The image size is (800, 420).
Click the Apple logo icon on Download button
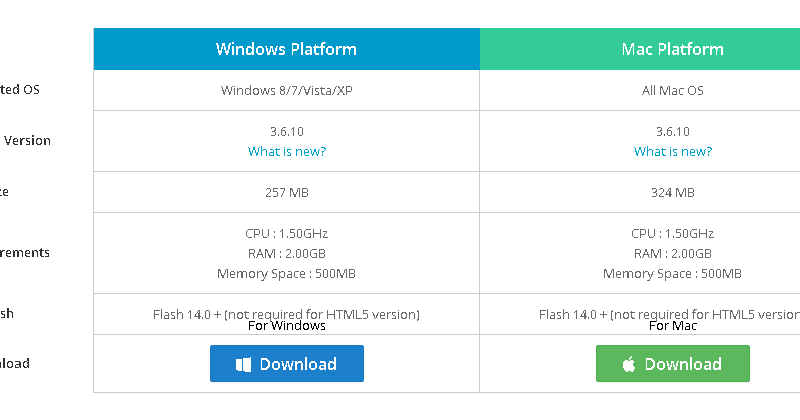(629, 364)
